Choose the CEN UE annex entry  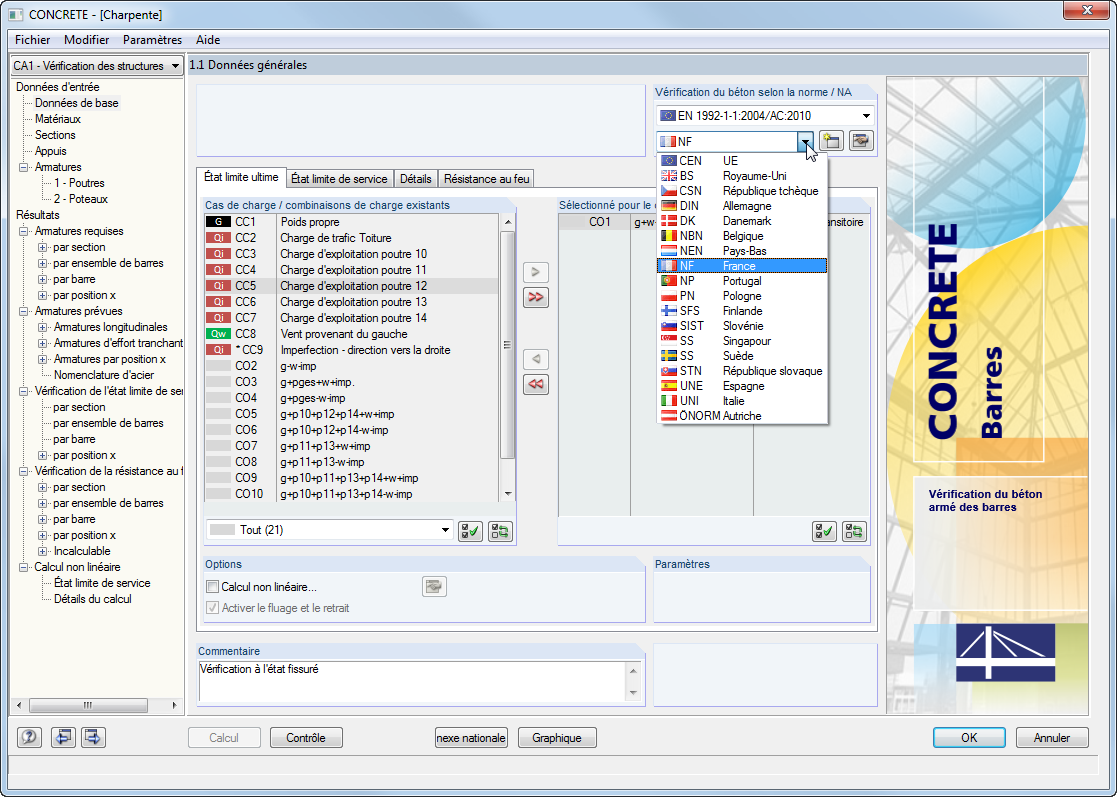point(742,161)
